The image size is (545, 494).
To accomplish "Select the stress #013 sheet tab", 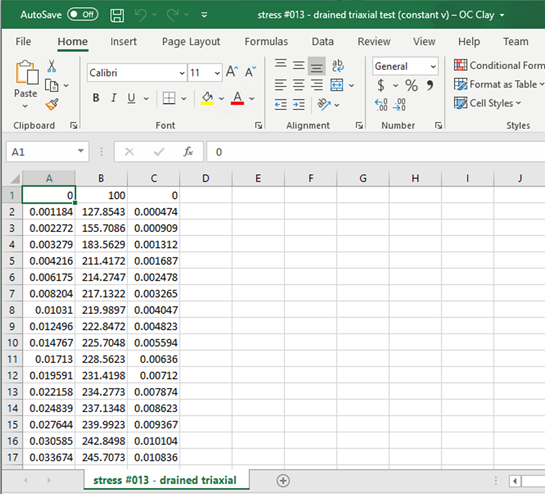I will (165, 480).
